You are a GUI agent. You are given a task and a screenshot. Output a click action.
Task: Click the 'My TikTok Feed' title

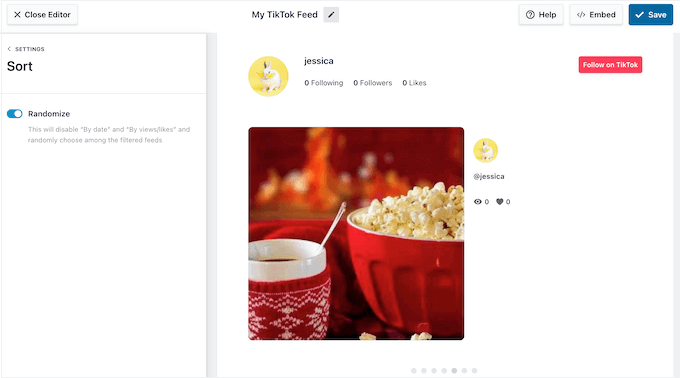284,15
